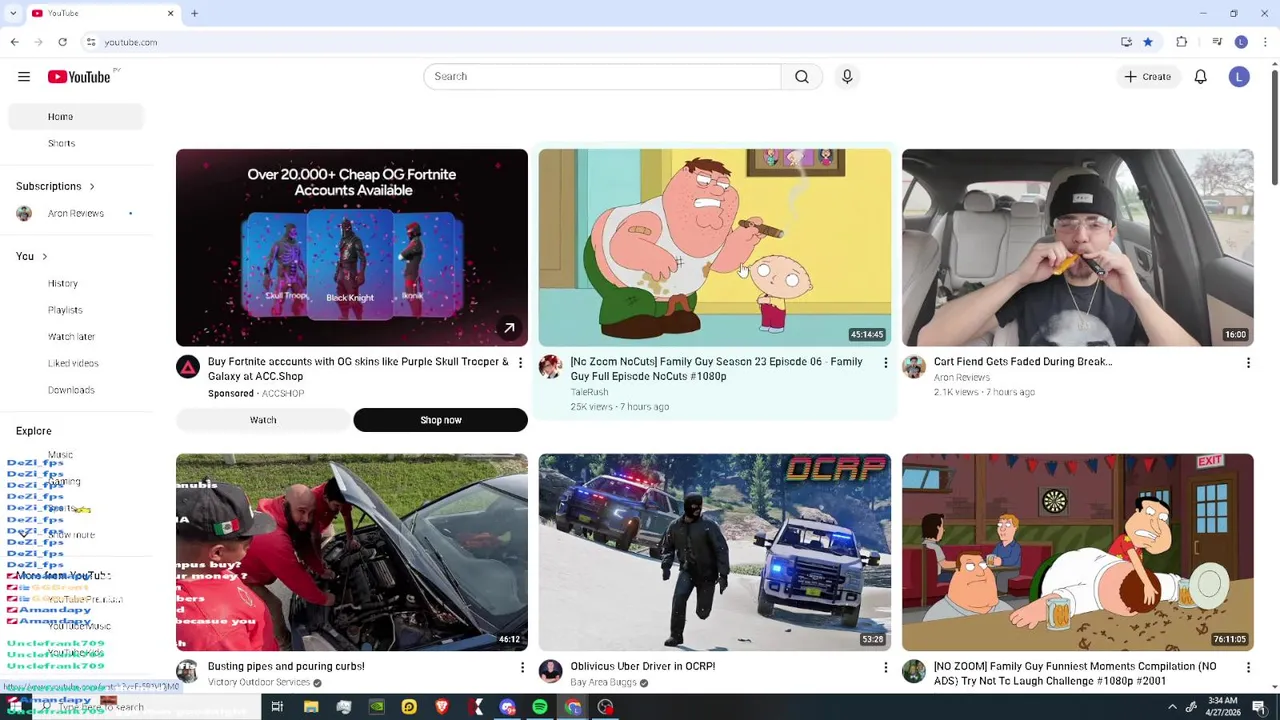Open the Chrome profile avatar in toolbar

[1241, 42]
